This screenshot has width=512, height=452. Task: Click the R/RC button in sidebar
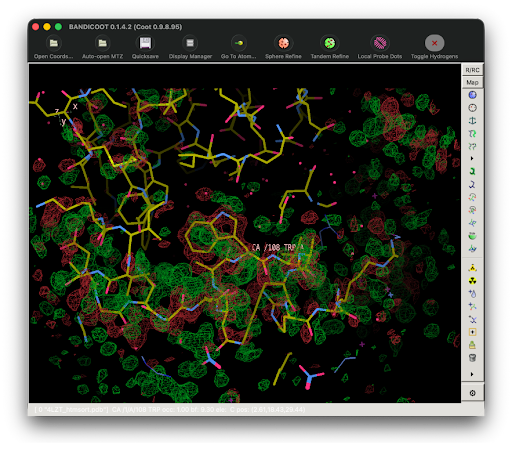472,70
